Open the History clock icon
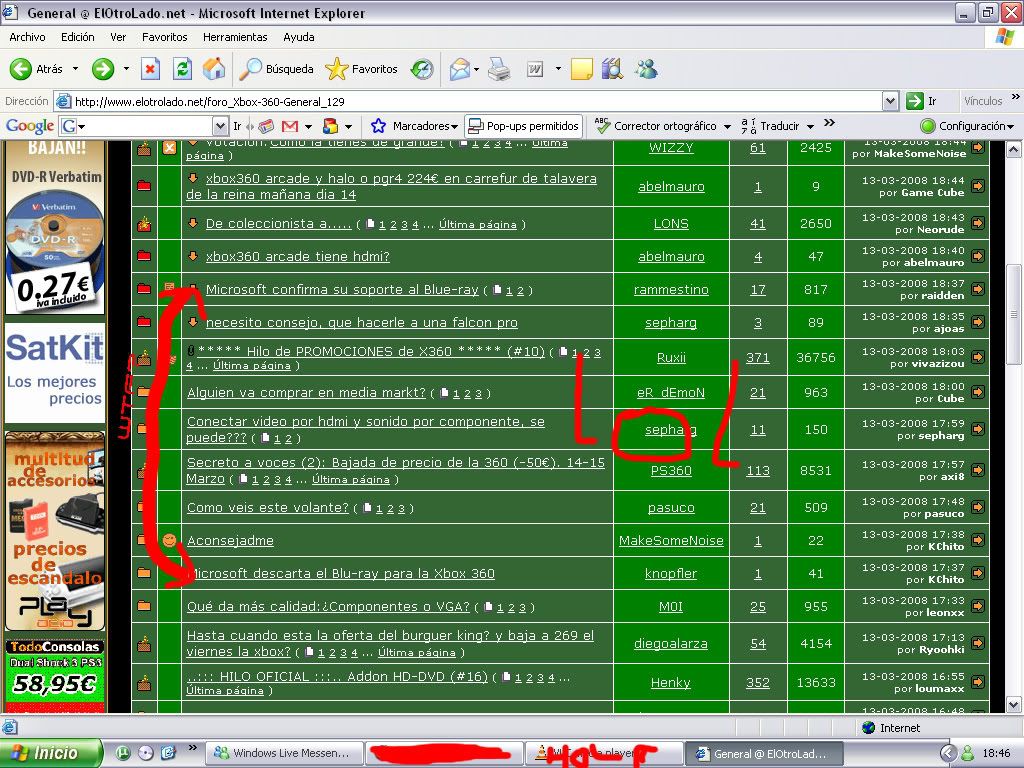 coord(422,69)
